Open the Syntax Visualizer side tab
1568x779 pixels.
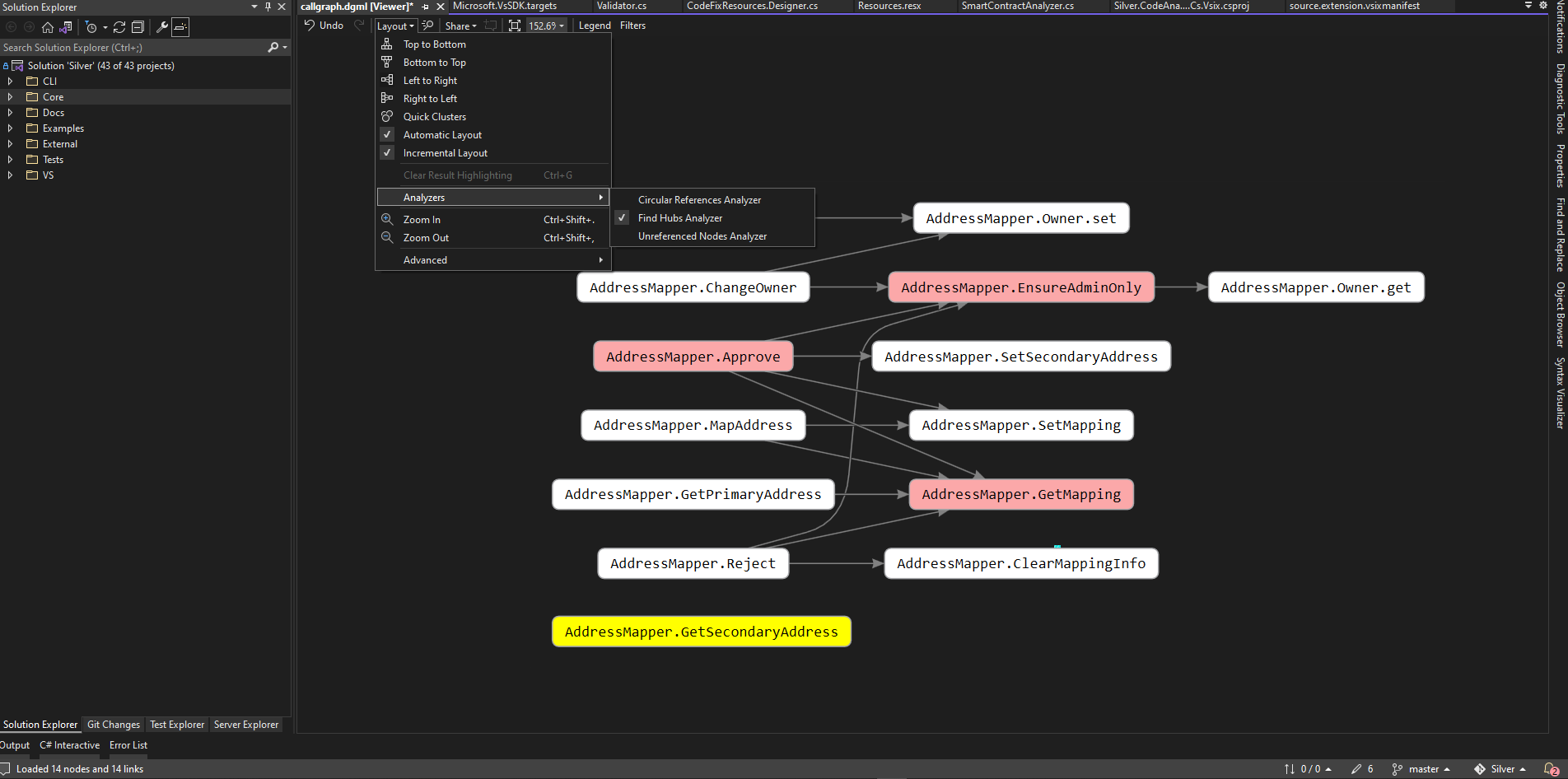(1560, 393)
